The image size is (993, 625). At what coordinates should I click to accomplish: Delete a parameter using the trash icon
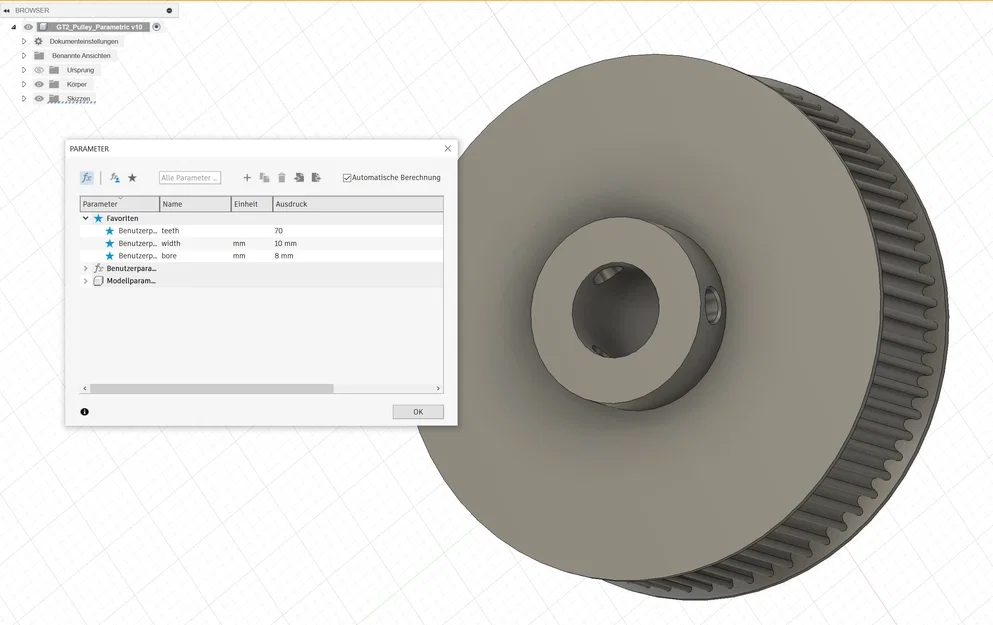pyautogui.click(x=282, y=178)
